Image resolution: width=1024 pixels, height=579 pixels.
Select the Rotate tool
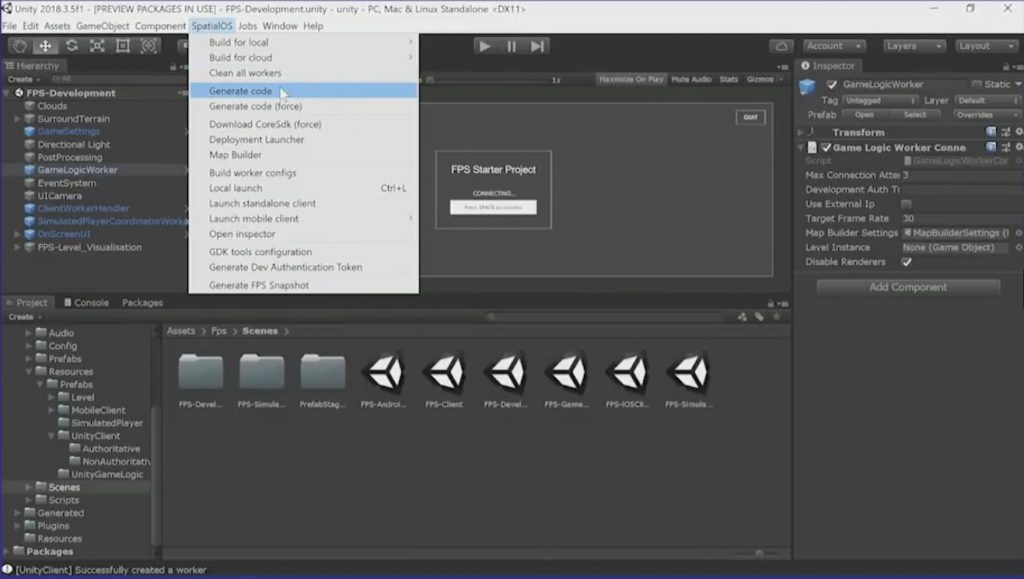71,46
